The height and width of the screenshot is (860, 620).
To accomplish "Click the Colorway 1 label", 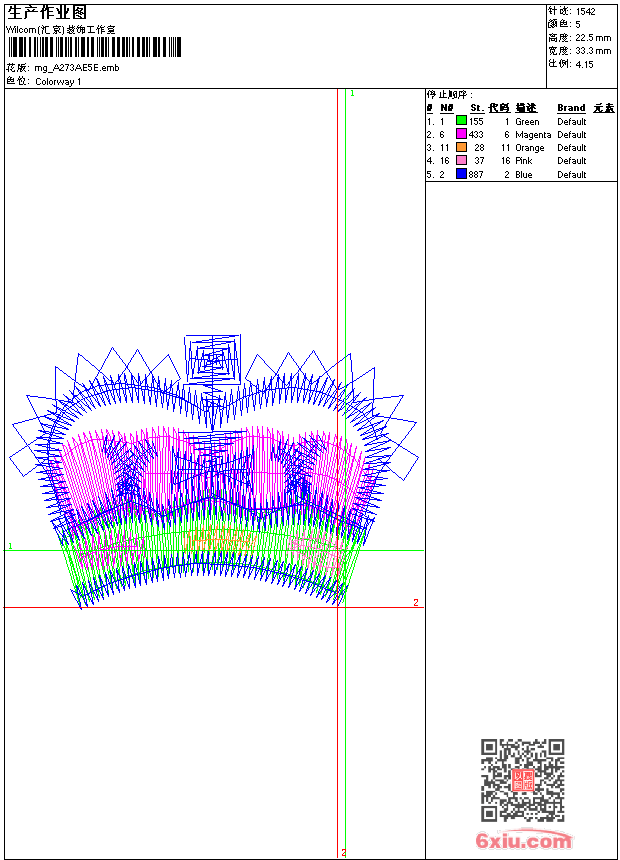I will coord(58,81).
